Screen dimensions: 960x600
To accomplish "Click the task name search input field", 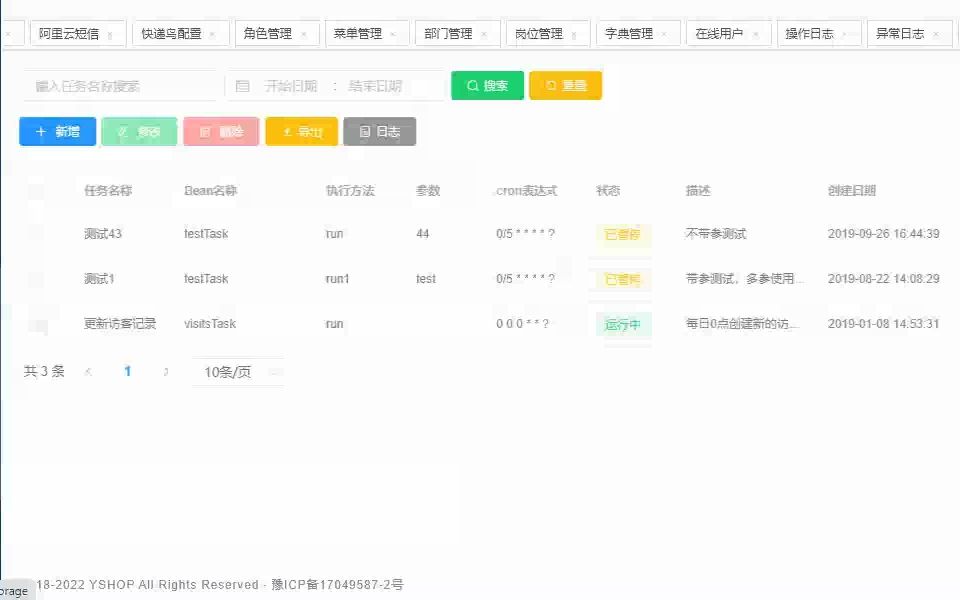I will click(x=120, y=86).
